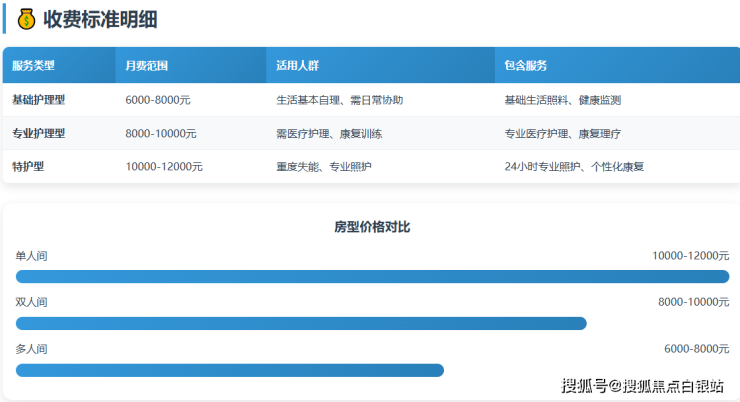Select the 服务类型 column header

[34, 65]
